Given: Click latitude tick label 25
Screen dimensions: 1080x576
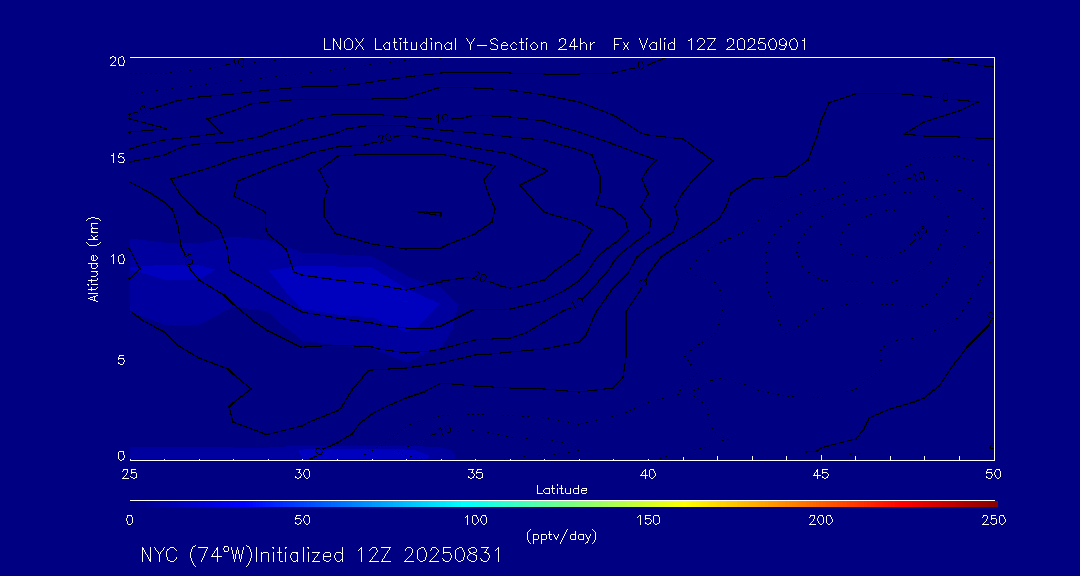Looking at the screenshot, I should pos(129,473).
